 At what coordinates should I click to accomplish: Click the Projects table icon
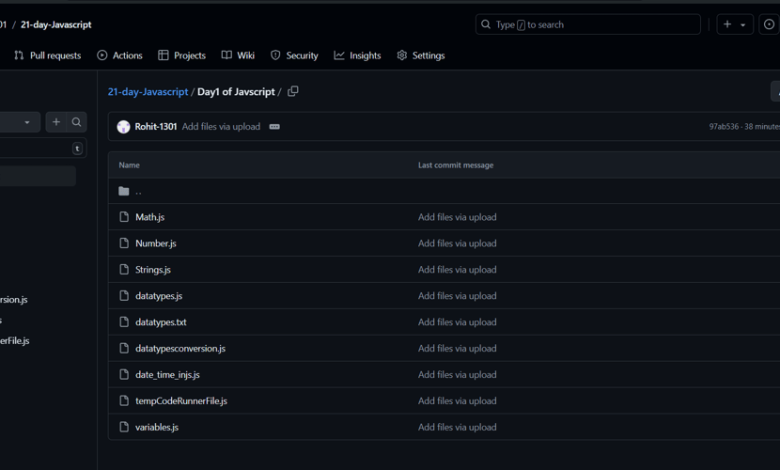pyautogui.click(x=163, y=55)
